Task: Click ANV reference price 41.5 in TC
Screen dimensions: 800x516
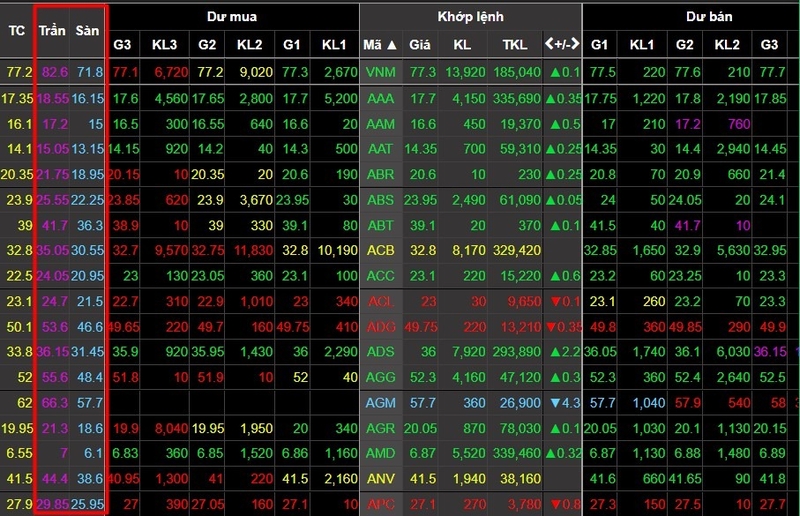Action: (19, 479)
